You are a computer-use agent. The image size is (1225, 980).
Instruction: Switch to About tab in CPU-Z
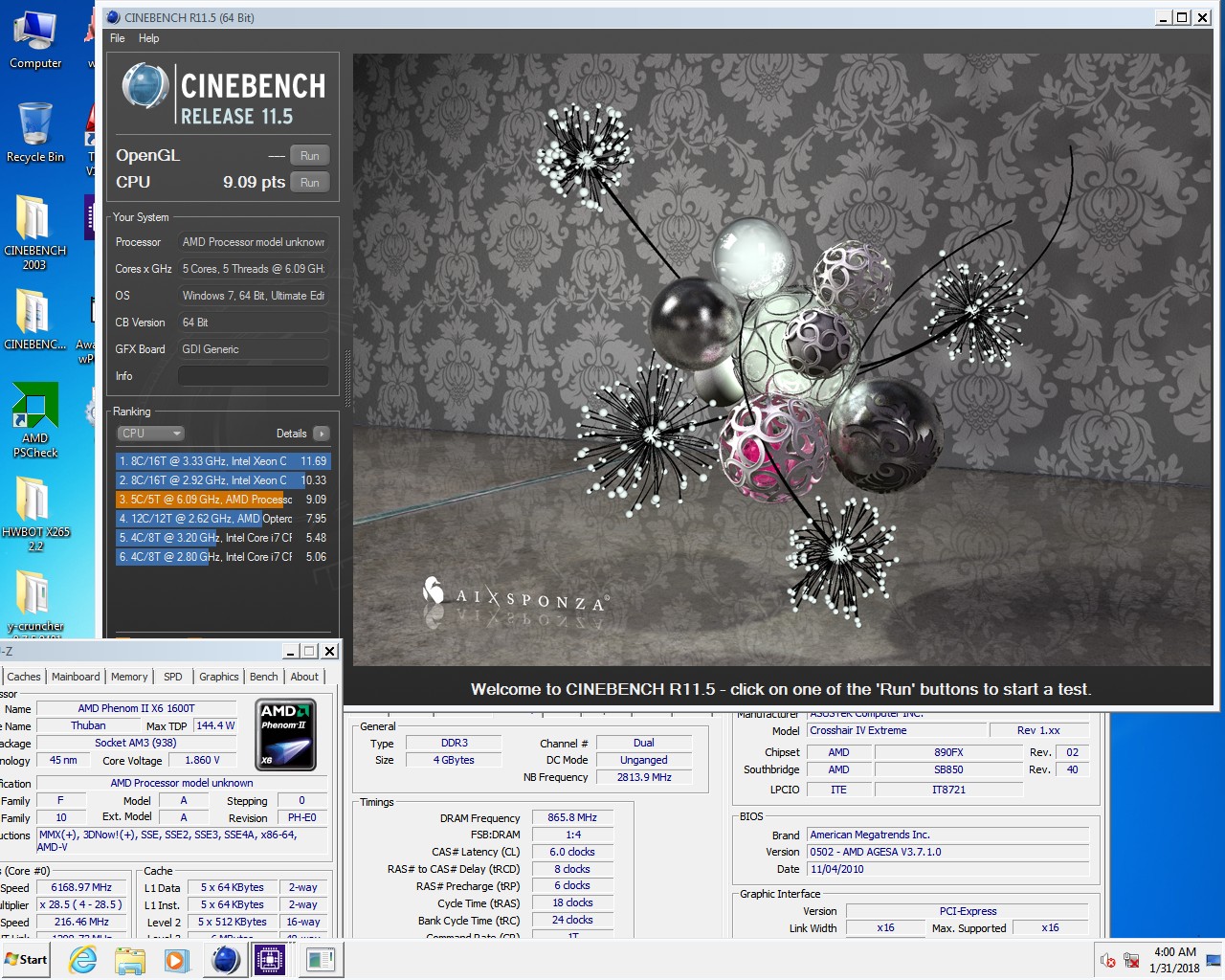tap(304, 677)
